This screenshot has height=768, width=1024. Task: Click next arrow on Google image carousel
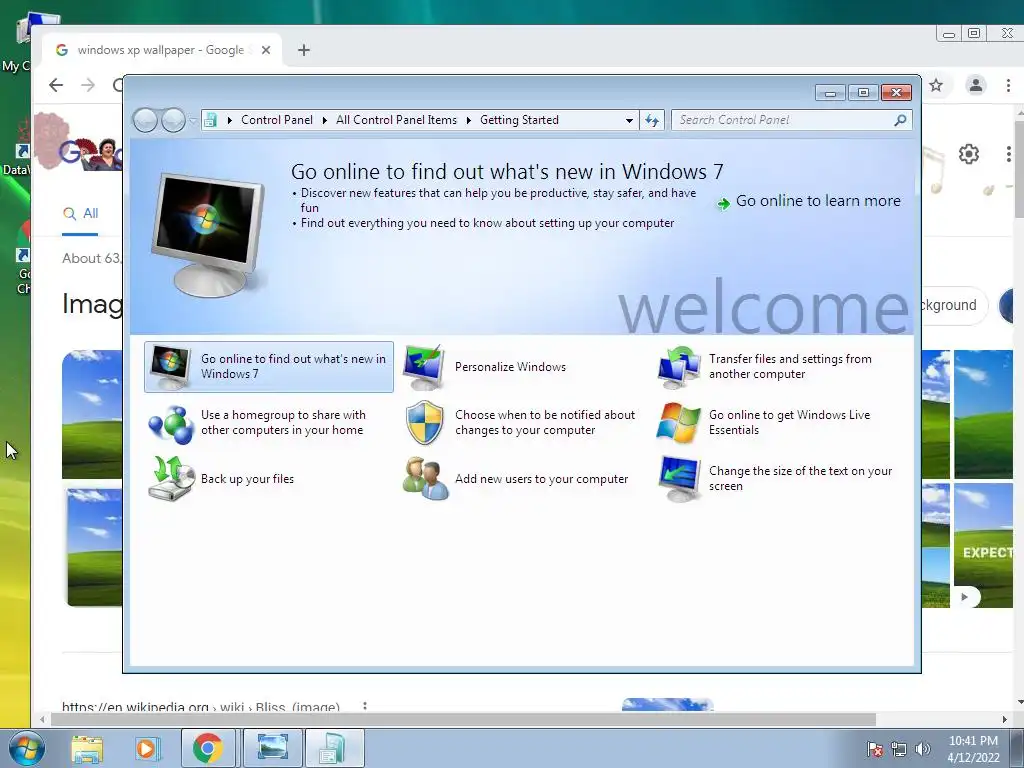coord(965,597)
